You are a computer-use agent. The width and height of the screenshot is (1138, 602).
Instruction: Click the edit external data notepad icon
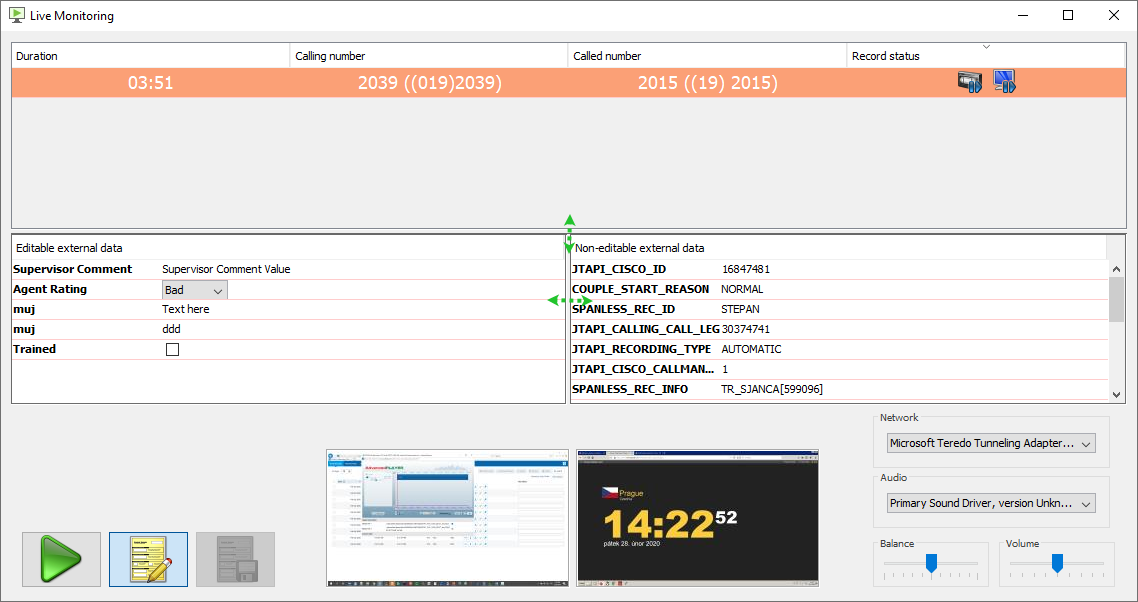(148, 559)
